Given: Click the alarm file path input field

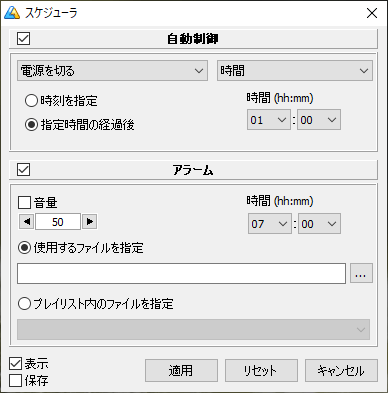Looking at the screenshot, I should pos(181,273).
